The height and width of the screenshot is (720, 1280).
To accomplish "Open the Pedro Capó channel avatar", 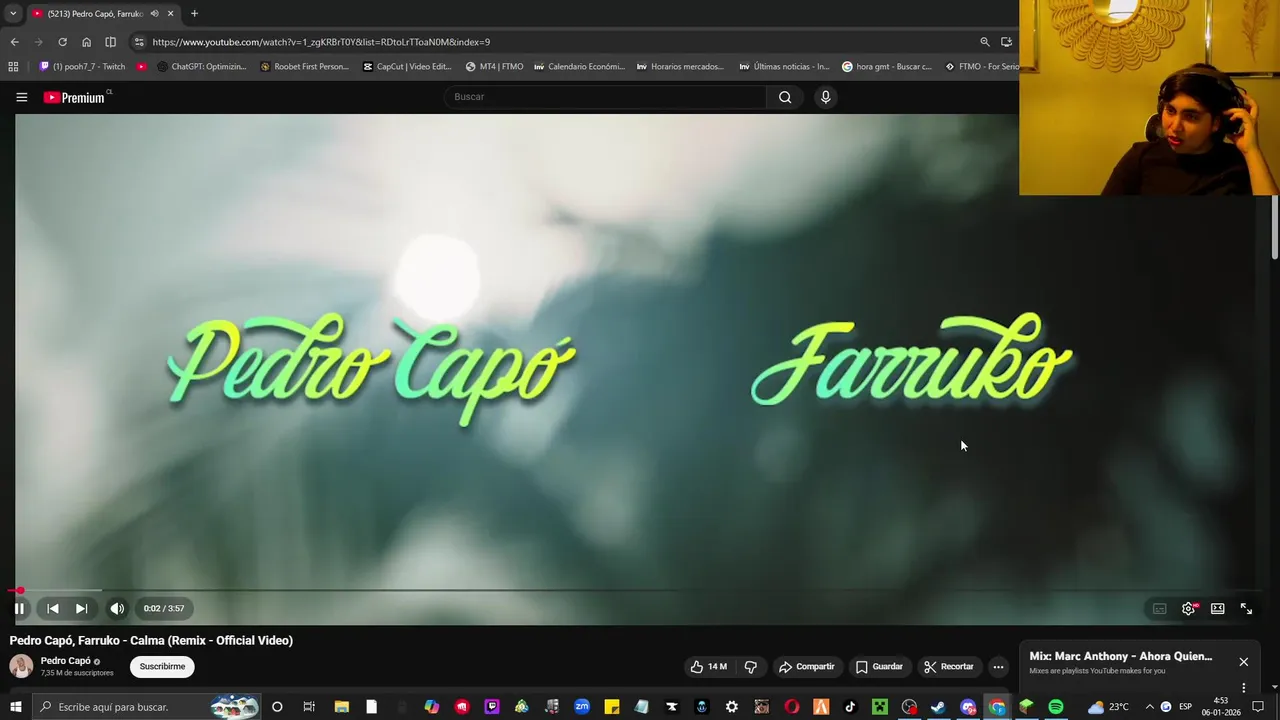I will [x=21, y=666].
